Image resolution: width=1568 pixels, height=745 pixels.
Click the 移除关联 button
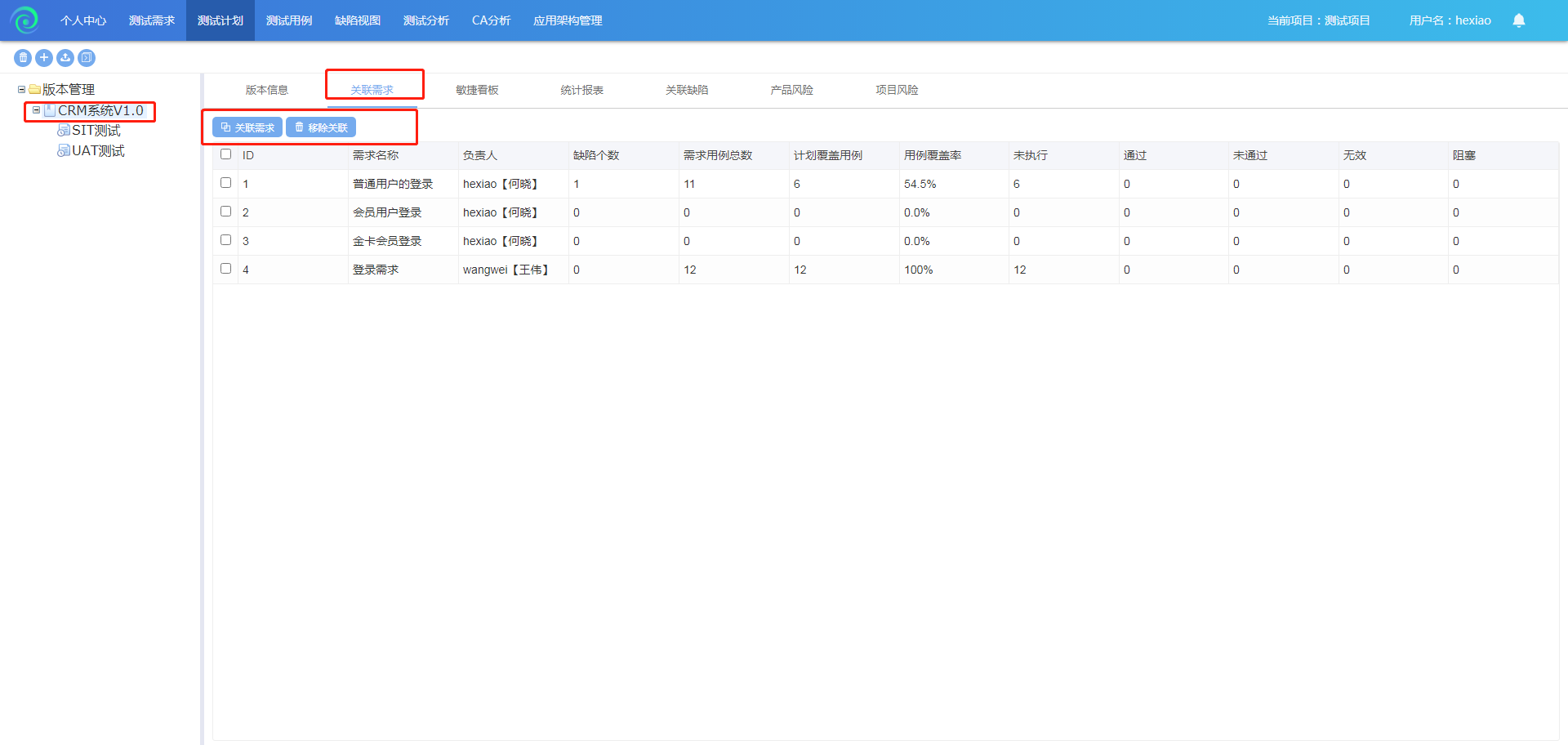(x=321, y=127)
